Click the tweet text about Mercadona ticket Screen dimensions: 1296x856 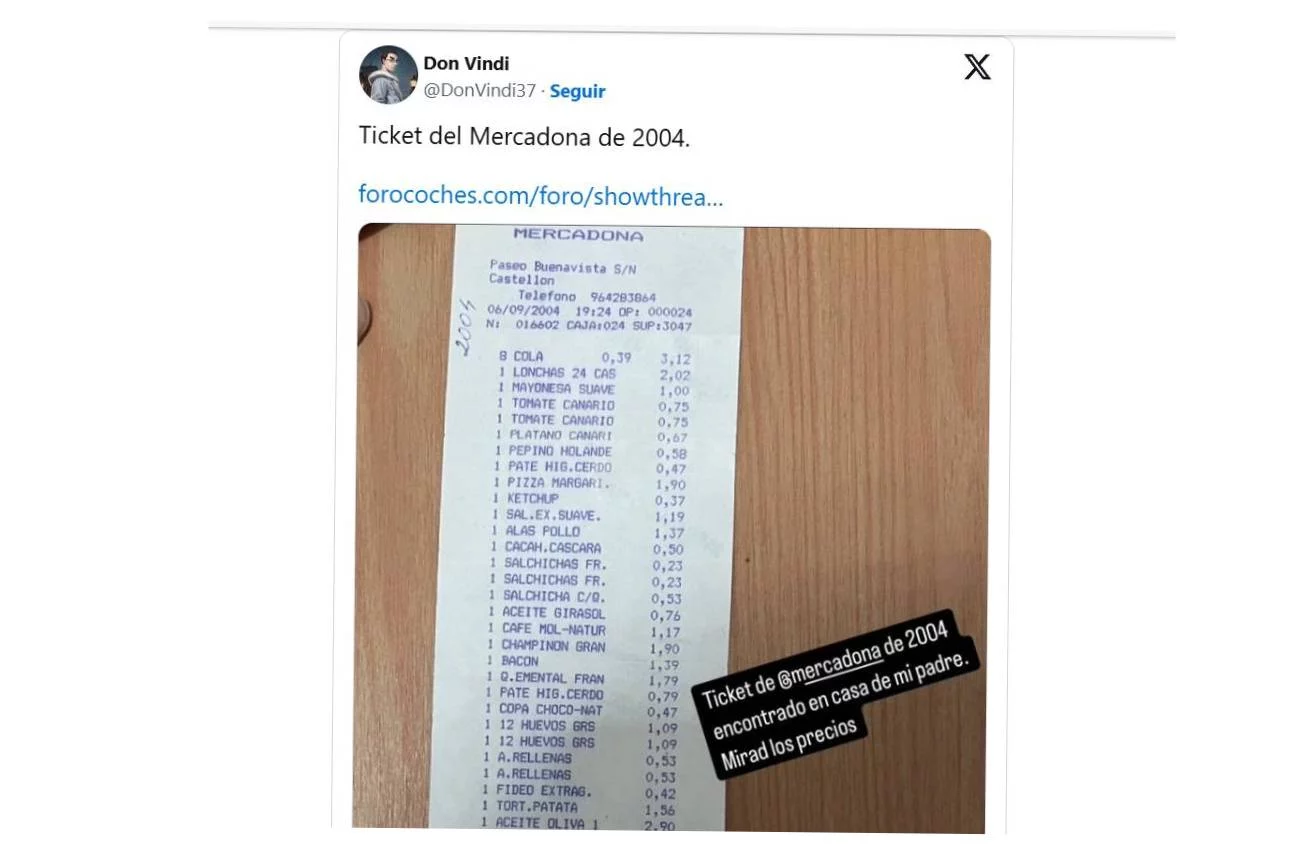click(524, 137)
